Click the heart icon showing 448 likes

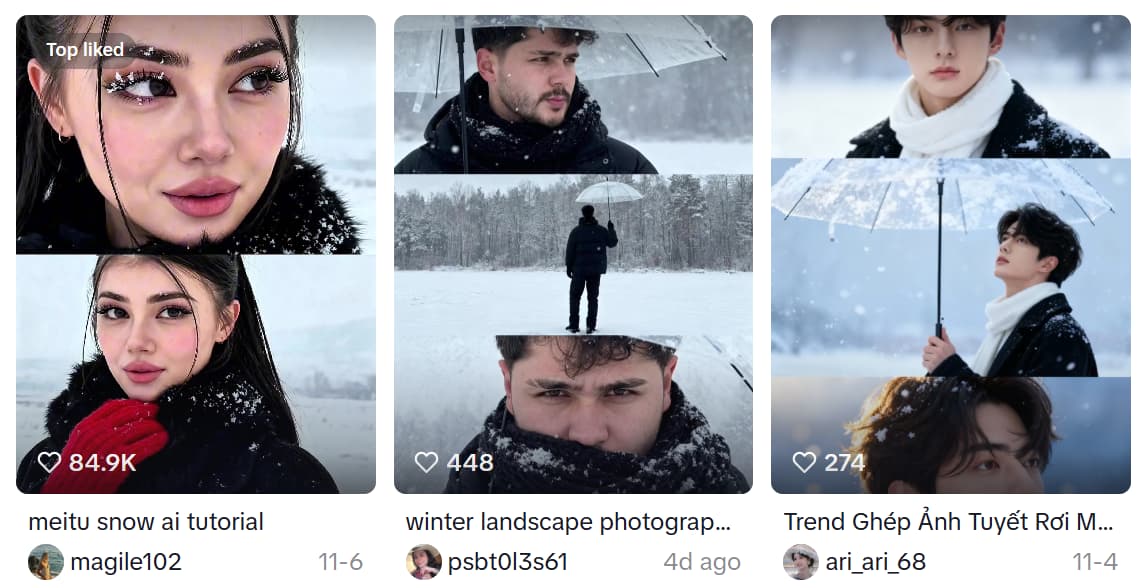[x=426, y=463]
